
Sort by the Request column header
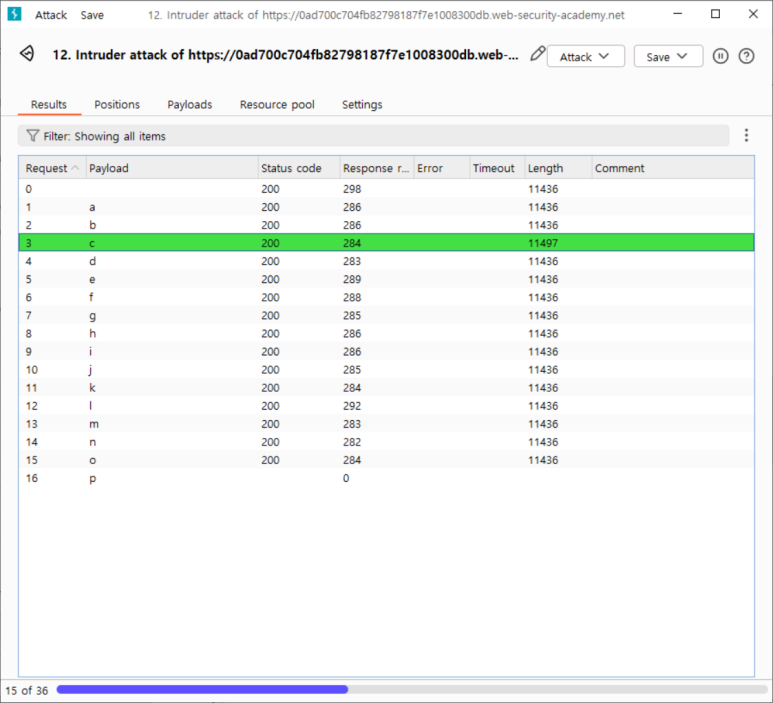pyautogui.click(x=52, y=168)
